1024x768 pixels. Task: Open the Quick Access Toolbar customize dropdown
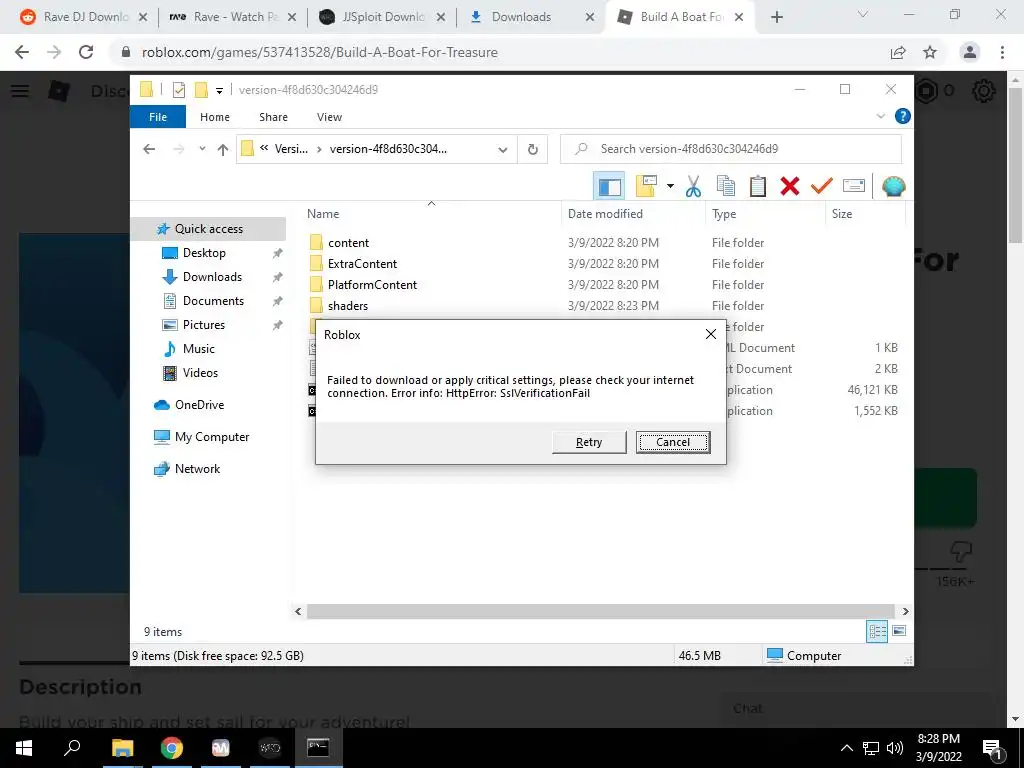(219, 90)
